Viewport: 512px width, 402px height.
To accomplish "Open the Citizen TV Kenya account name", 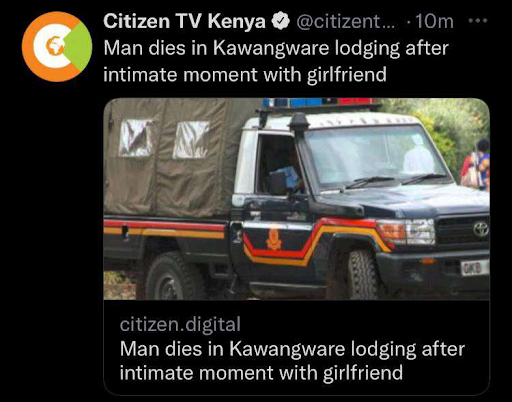I will 184,21.
